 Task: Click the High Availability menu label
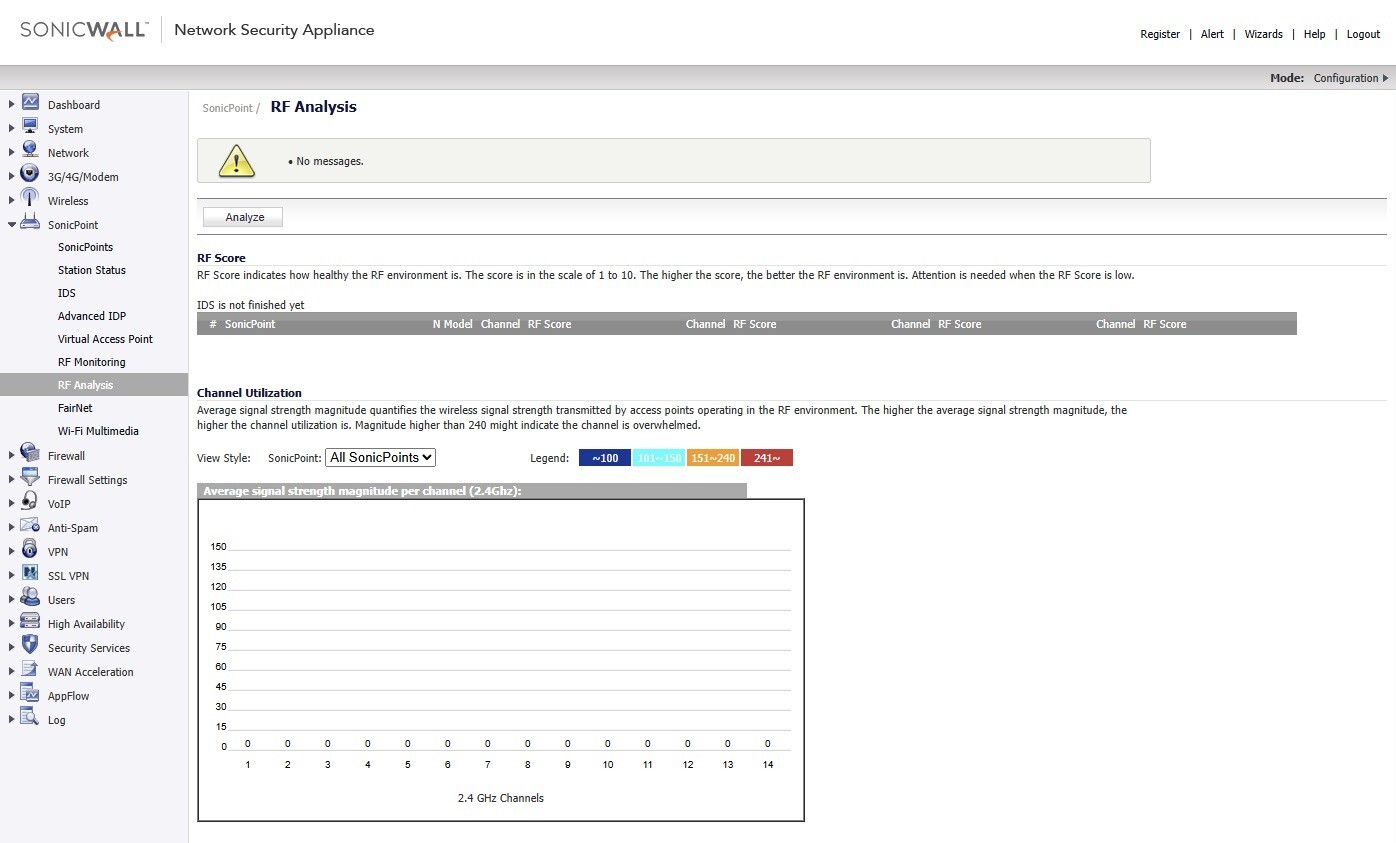pyautogui.click(x=86, y=624)
